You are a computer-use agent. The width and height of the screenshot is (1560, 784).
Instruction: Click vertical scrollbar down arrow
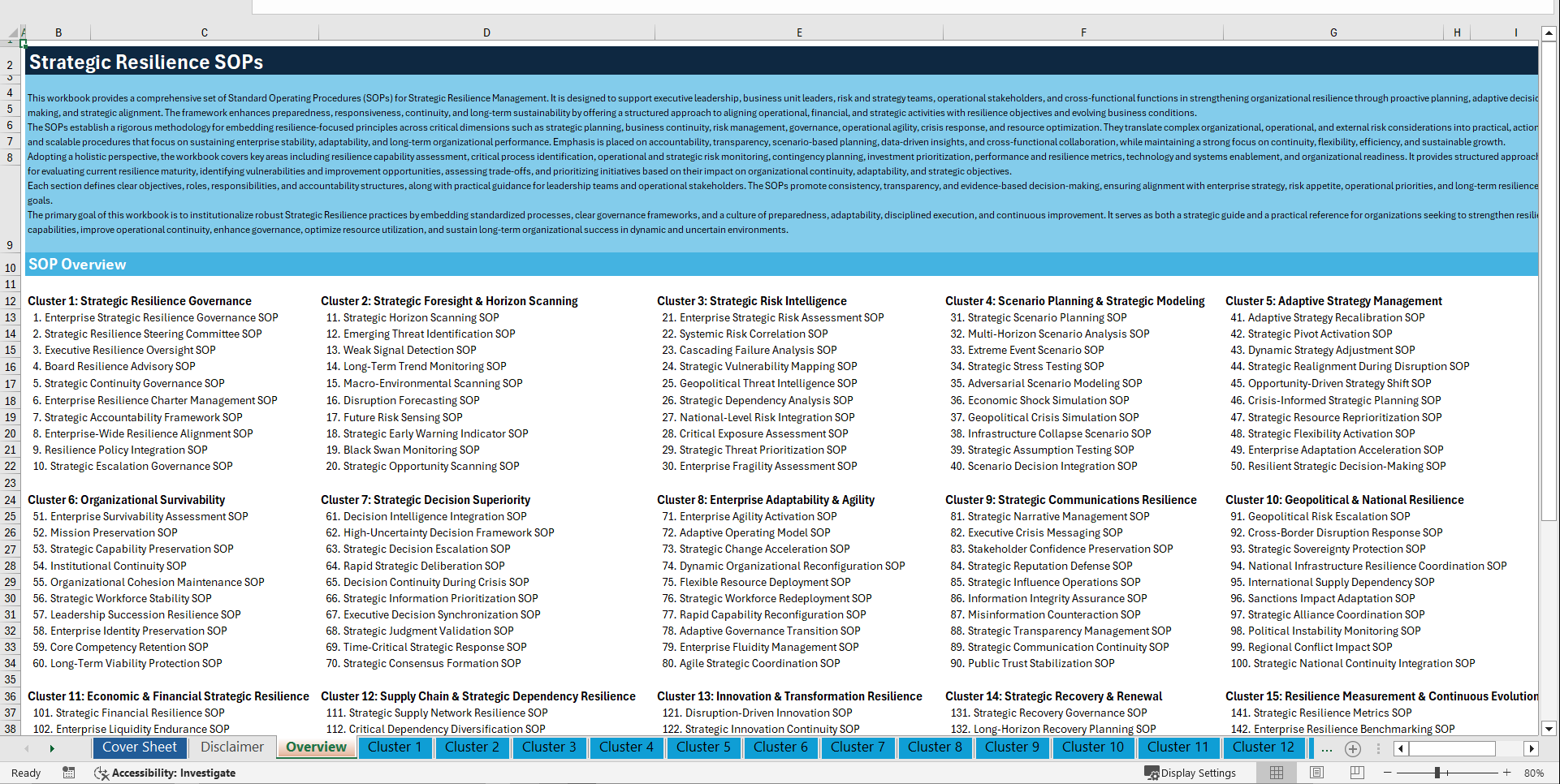tap(1549, 729)
